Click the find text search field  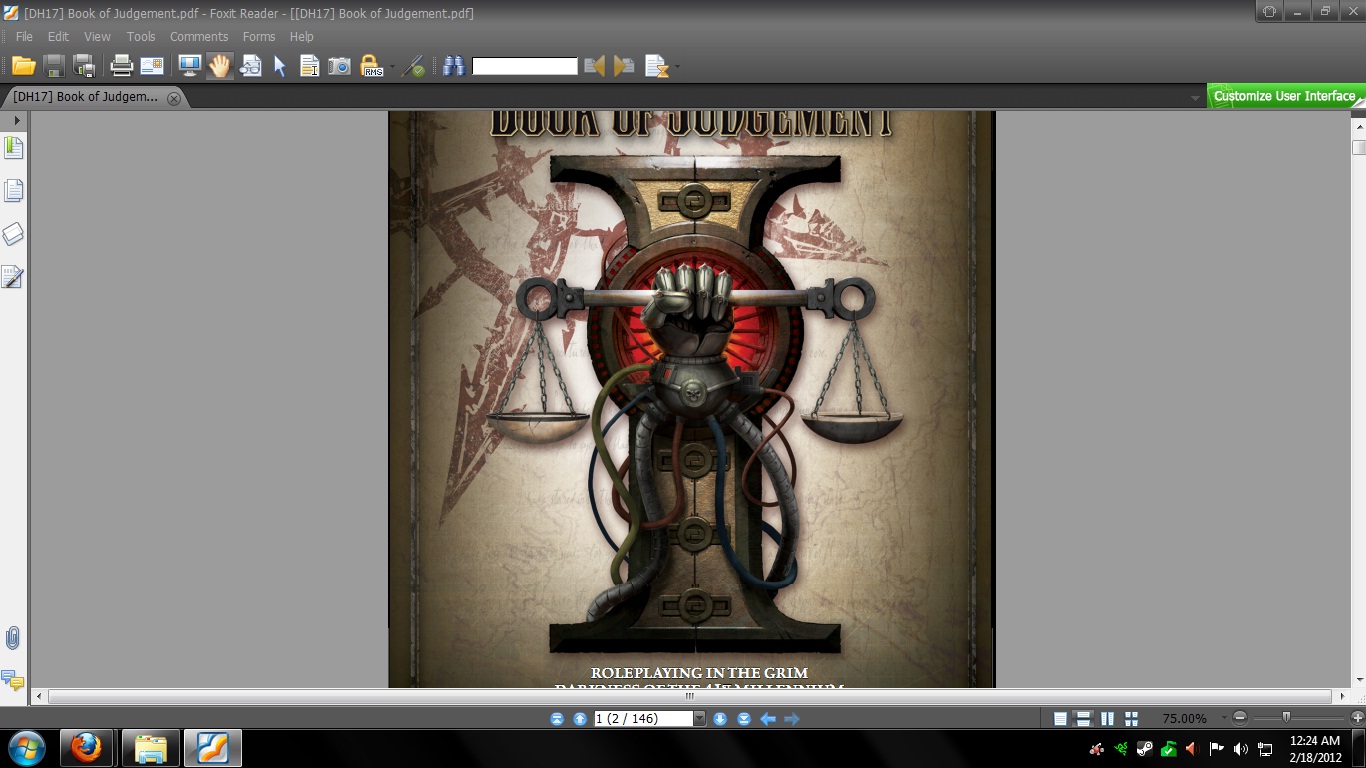pyautogui.click(x=525, y=66)
